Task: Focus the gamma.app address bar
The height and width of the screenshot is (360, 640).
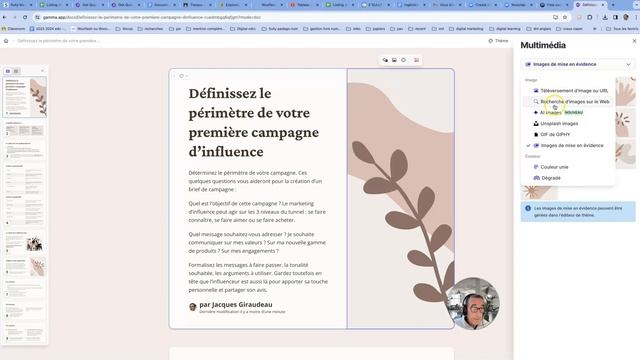Action: point(294,18)
